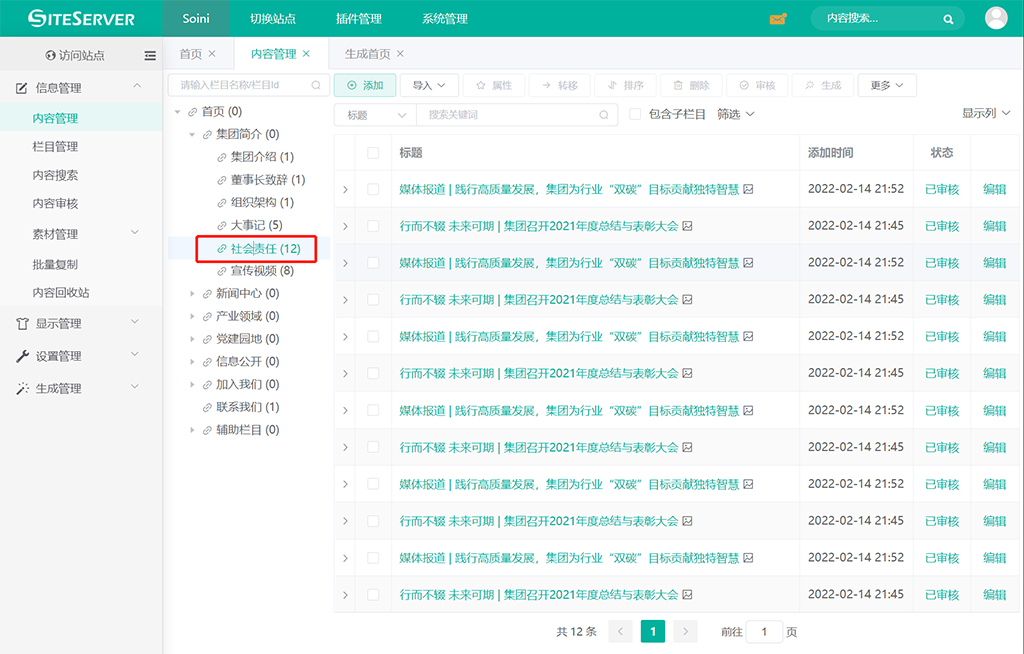Click 编辑 link in the first row

[994, 189]
